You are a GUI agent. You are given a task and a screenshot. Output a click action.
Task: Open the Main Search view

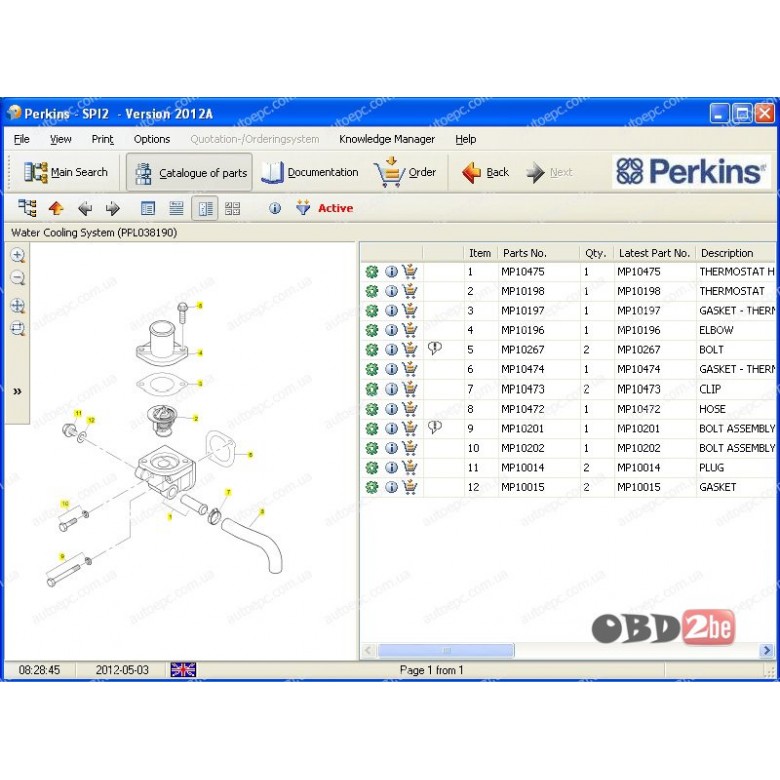coord(66,172)
